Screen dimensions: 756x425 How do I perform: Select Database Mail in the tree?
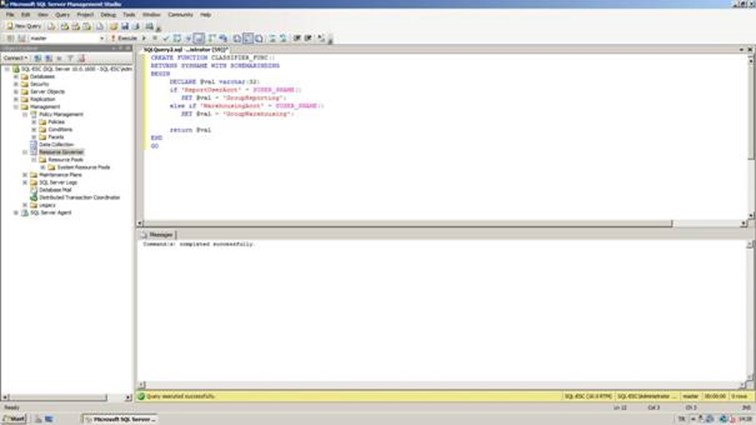click(x=55, y=190)
